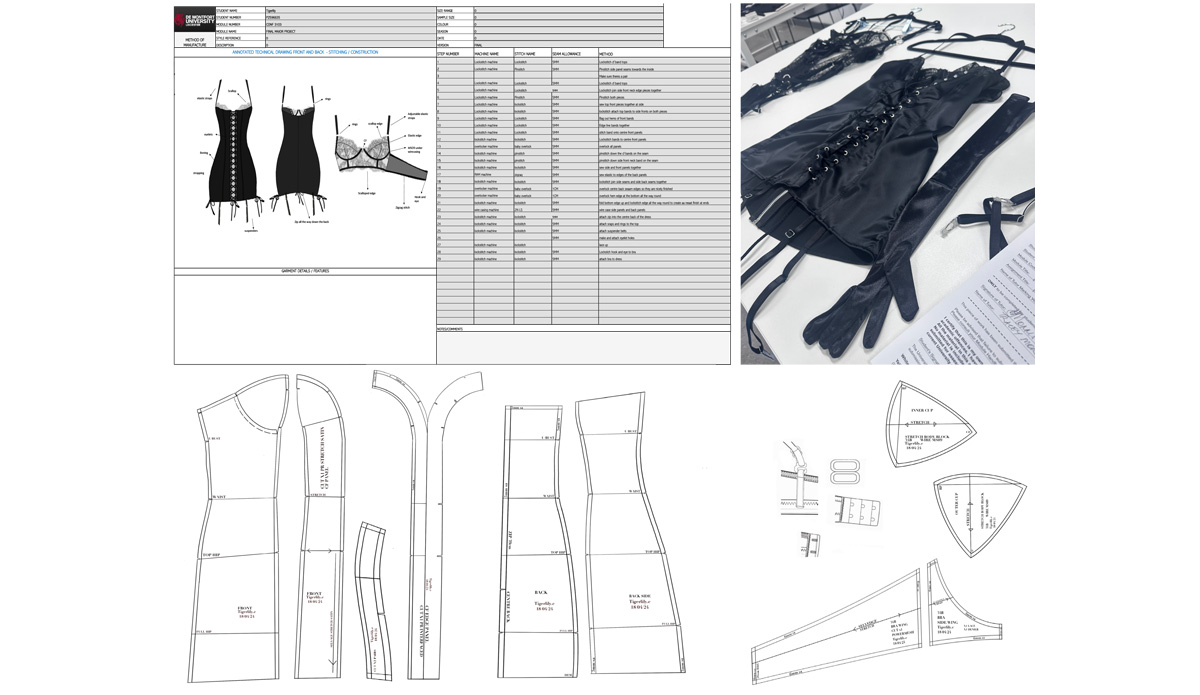Click the Garment Details / Features heading
Image resolution: width=1200 pixels, height=695 pixels.
pyautogui.click(x=305, y=271)
